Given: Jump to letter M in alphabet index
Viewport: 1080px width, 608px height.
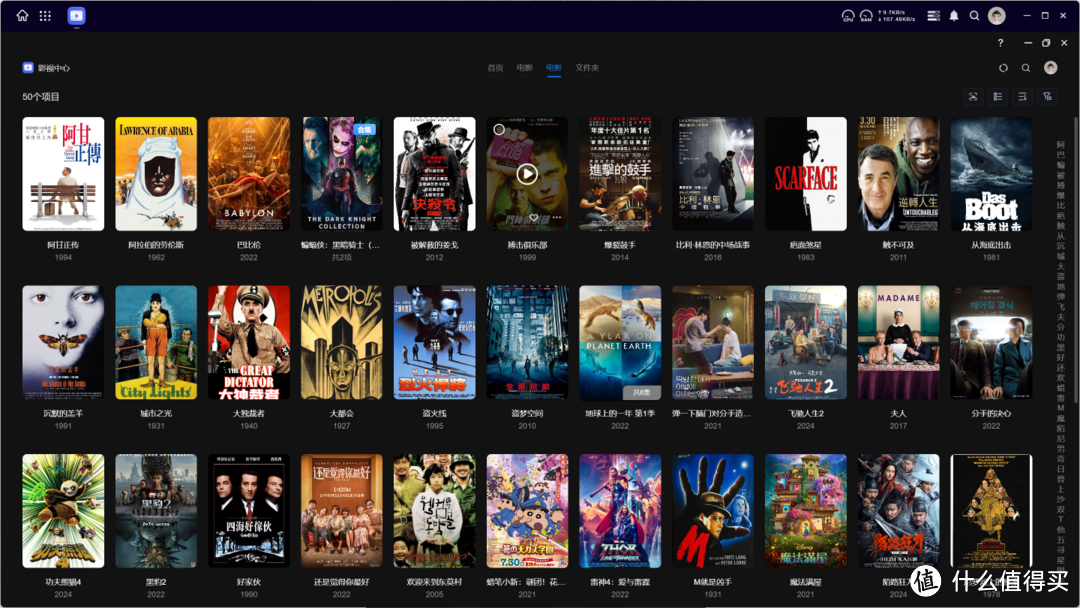Looking at the screenshot, I should click(x=1061, y=408).
